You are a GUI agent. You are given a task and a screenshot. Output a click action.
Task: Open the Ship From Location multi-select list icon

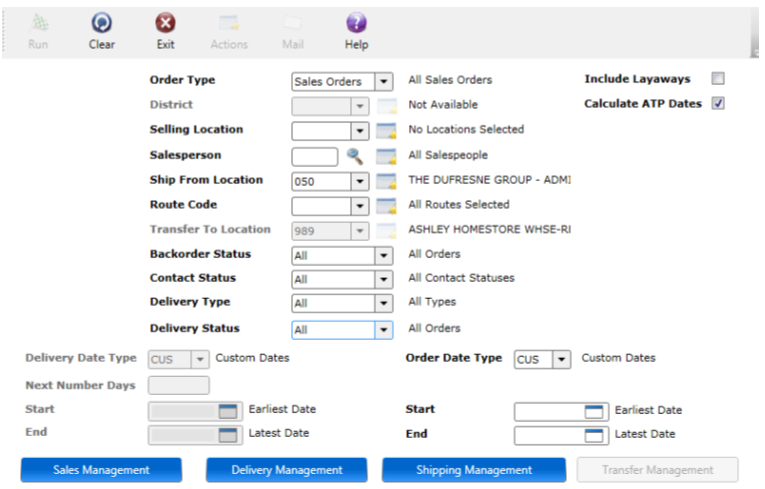tap(386, 182)
